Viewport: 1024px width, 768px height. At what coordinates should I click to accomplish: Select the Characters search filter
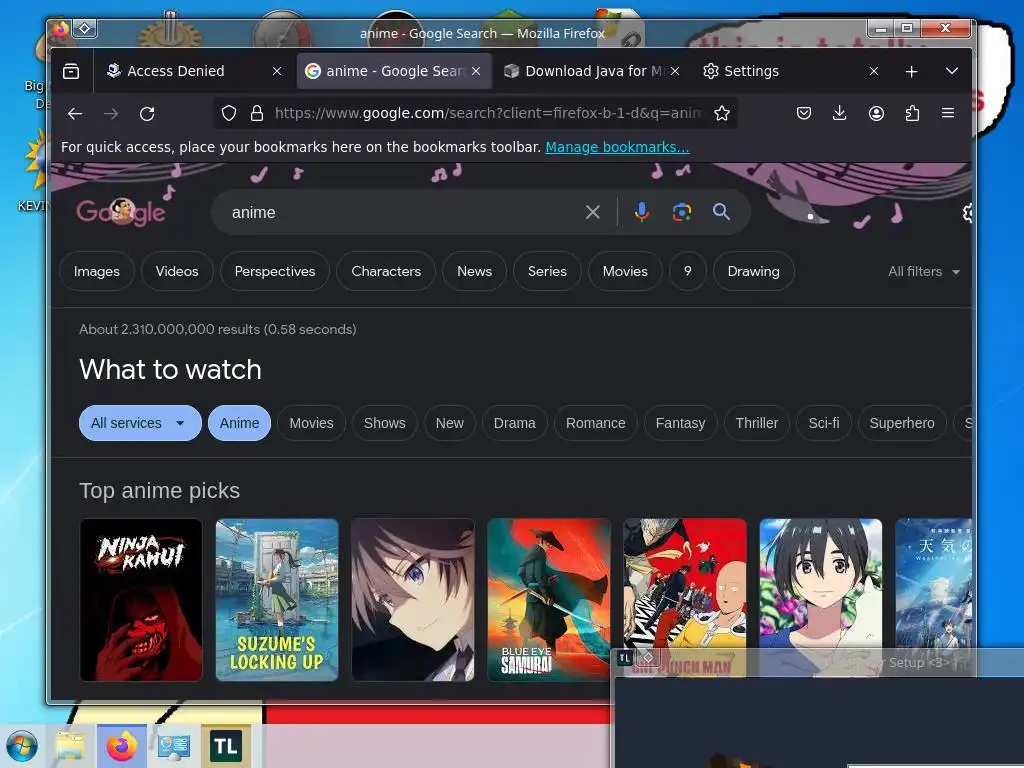[x=386, y=271]
